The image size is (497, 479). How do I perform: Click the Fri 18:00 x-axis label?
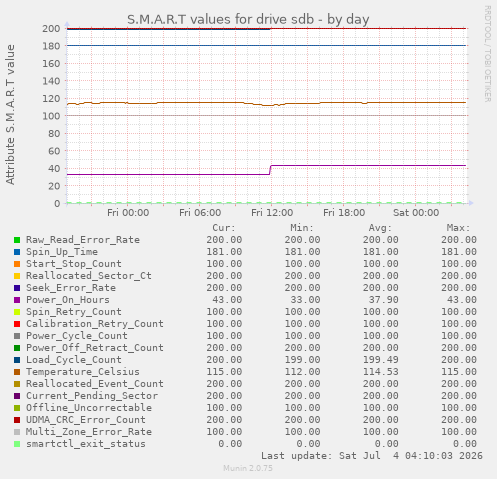(344, 213)
